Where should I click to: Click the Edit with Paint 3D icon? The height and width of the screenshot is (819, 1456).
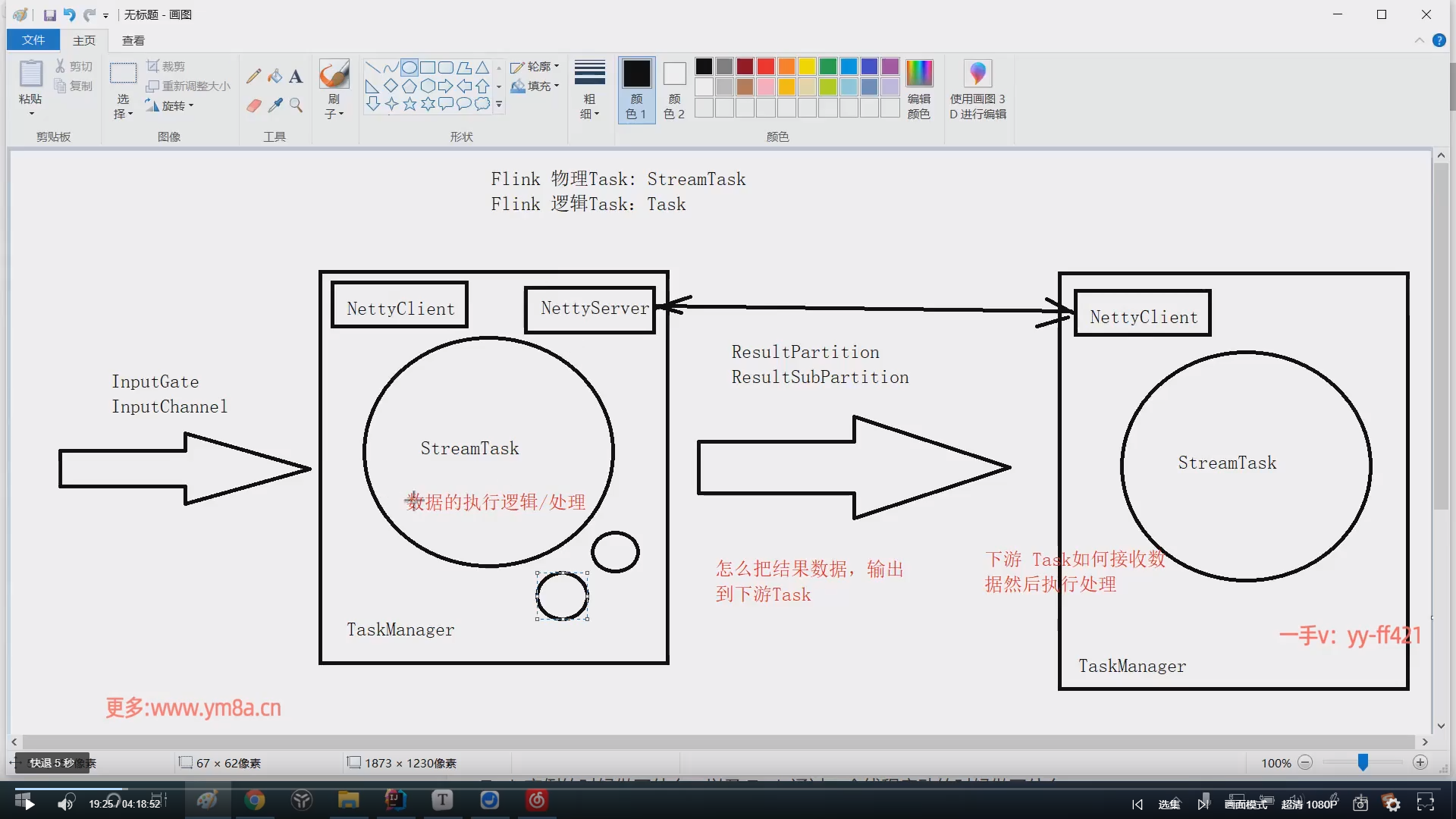click(x=977, y=74)
